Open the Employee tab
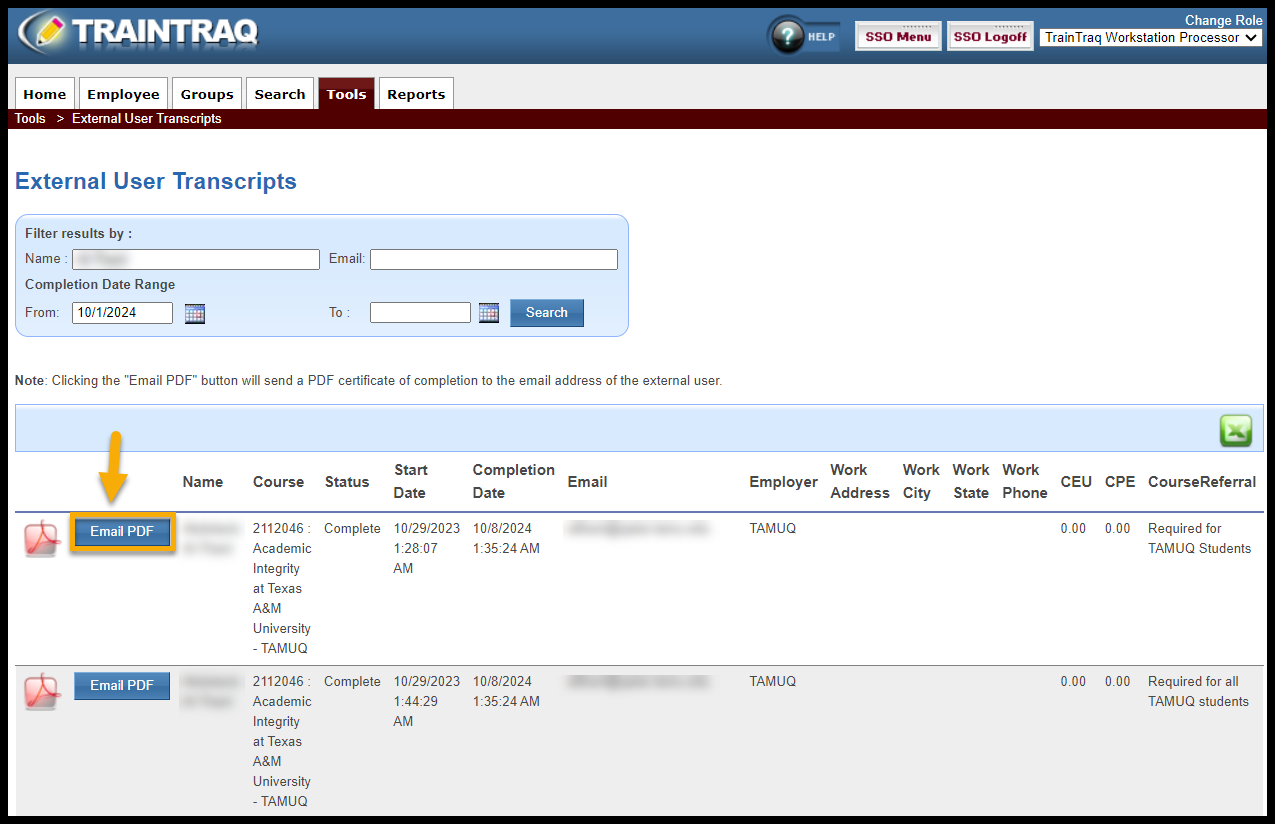The width and height of the screenshot is (1275, 824). [123, 94]
